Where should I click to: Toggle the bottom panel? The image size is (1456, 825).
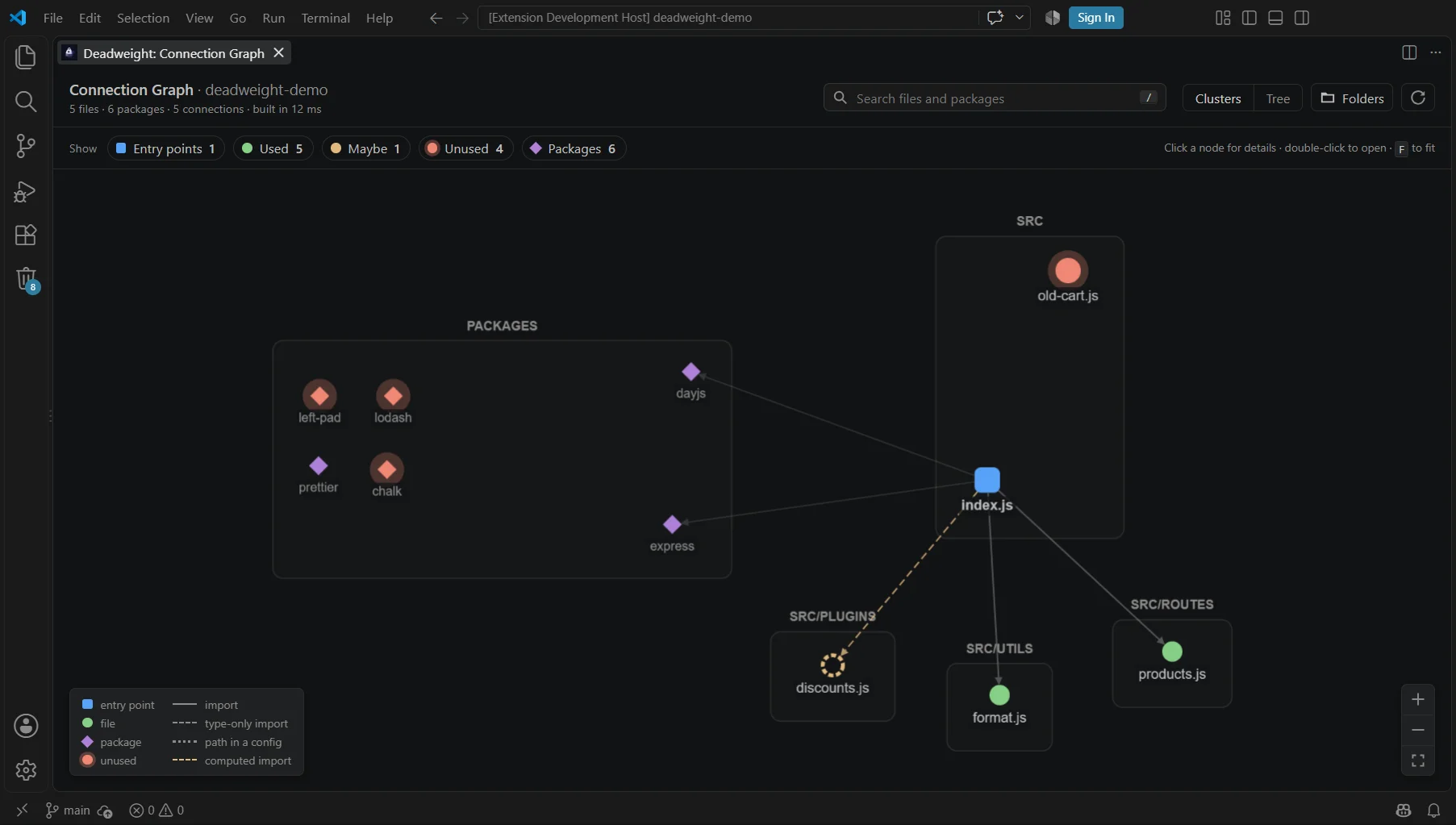coord(1275,18)
